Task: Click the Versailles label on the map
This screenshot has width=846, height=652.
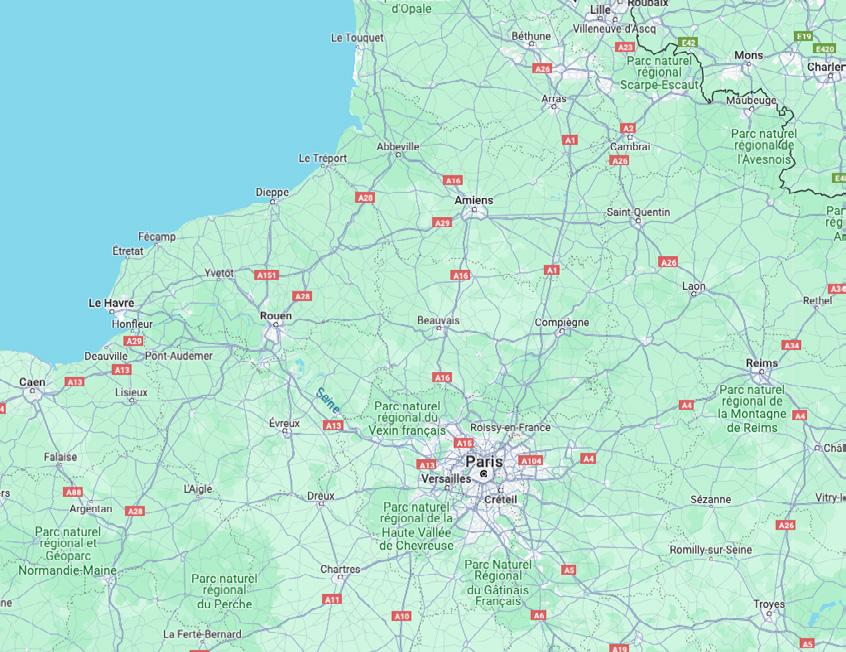Action: tap(446, 479)
